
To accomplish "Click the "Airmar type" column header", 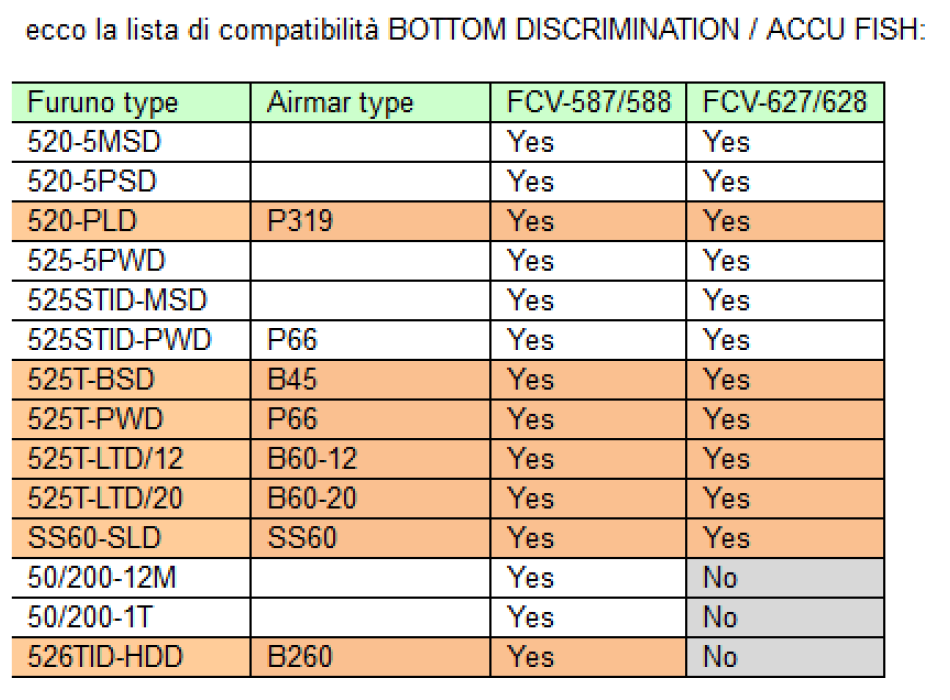I will [339, 103].
